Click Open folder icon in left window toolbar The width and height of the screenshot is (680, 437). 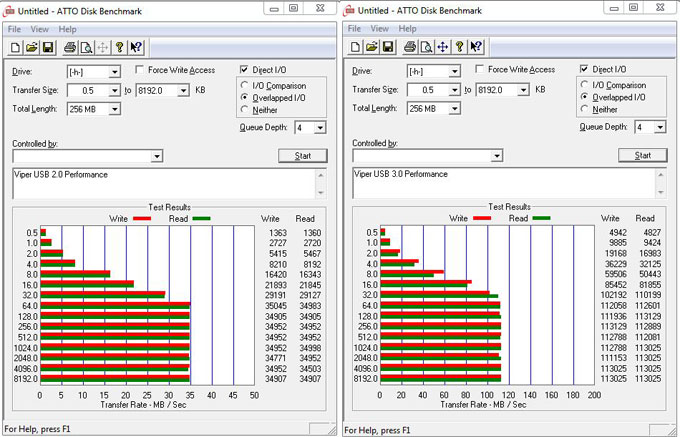pyautogui.click(x=31, y=47)
